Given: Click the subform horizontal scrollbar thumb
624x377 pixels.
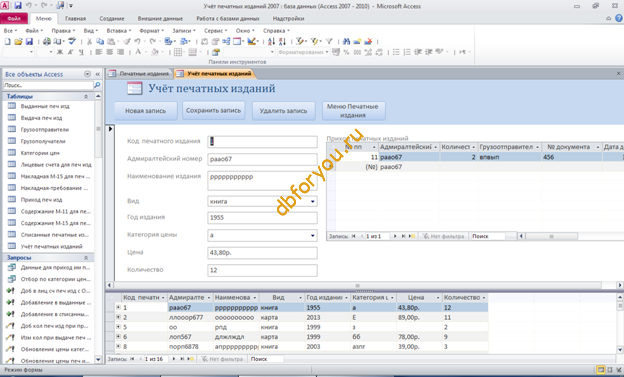Looking at the screenshot, I should (551, 236).
